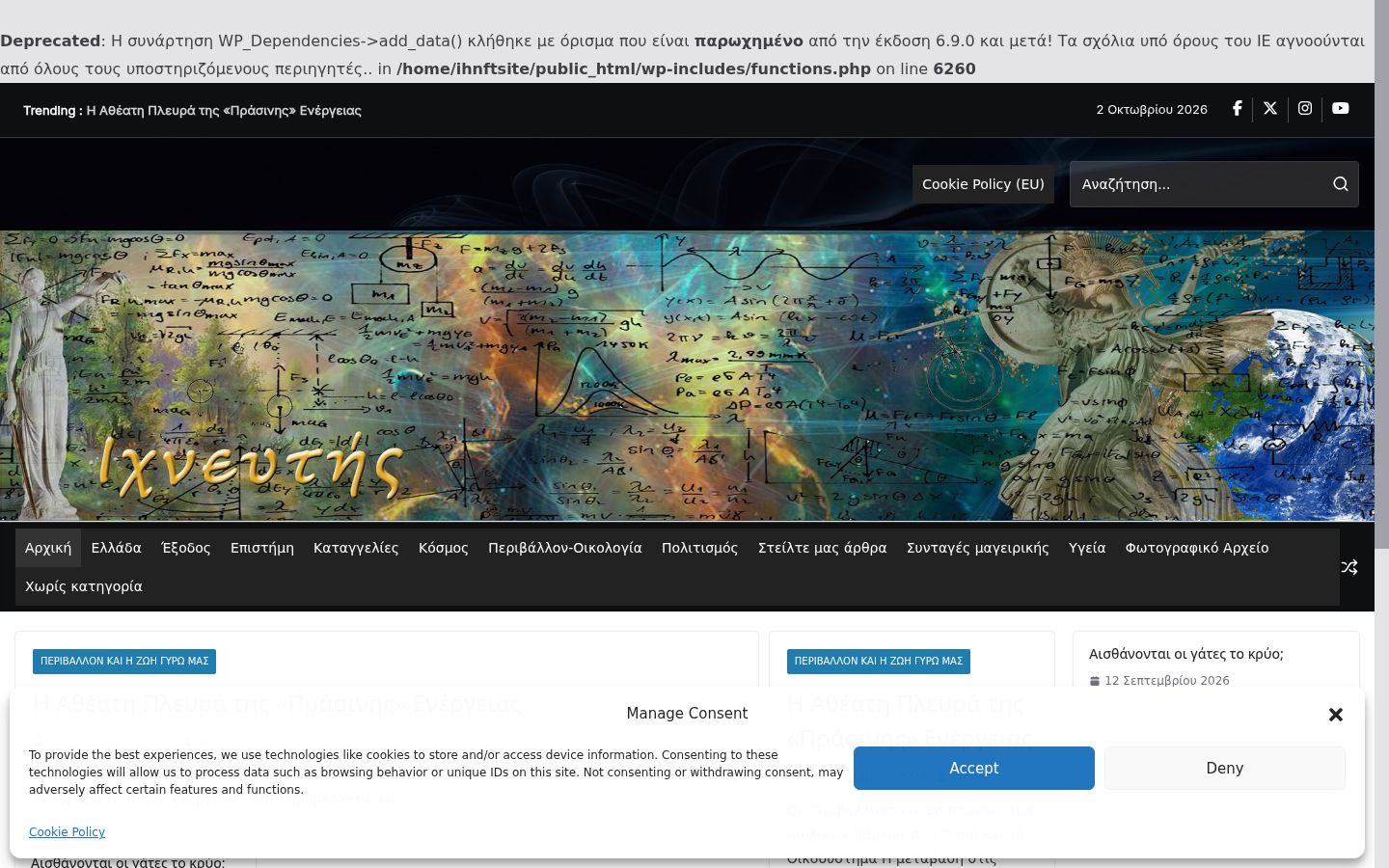The height and width of the screenshot is (868, 1389).
Task: Open the Cookie Policy link in banner
Action: 67,832
